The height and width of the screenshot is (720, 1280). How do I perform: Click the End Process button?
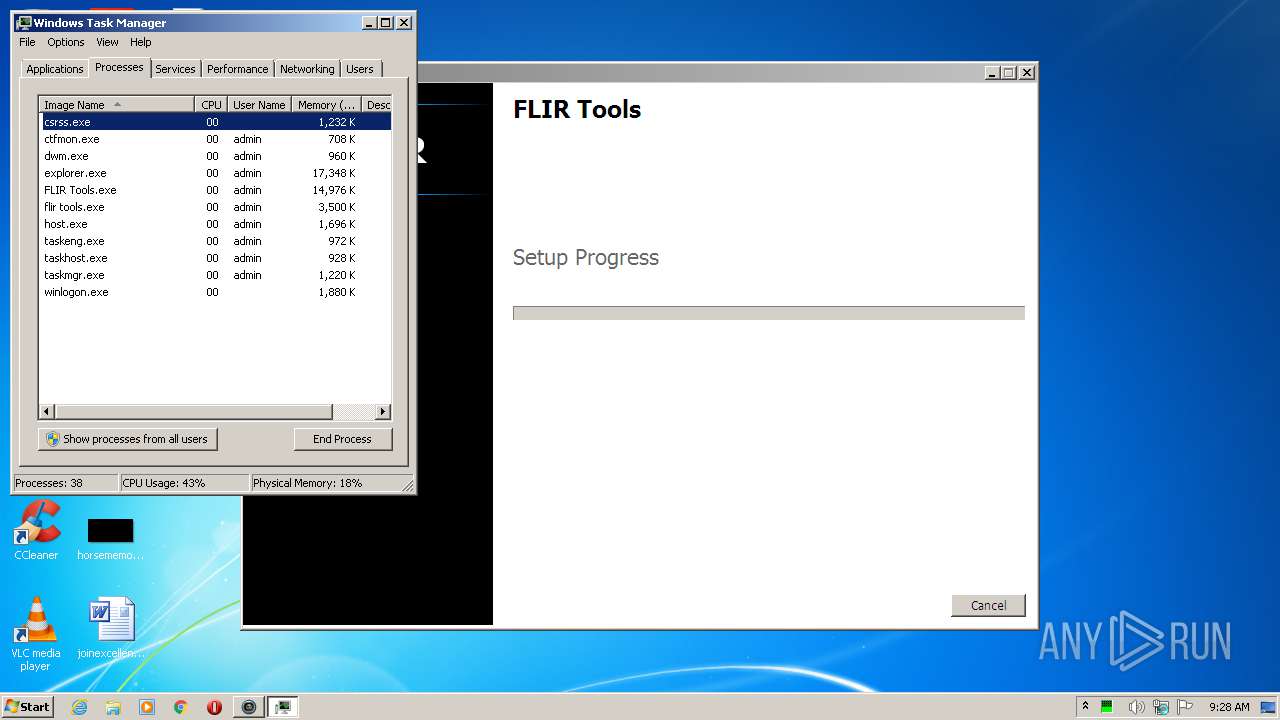point(343,439)
